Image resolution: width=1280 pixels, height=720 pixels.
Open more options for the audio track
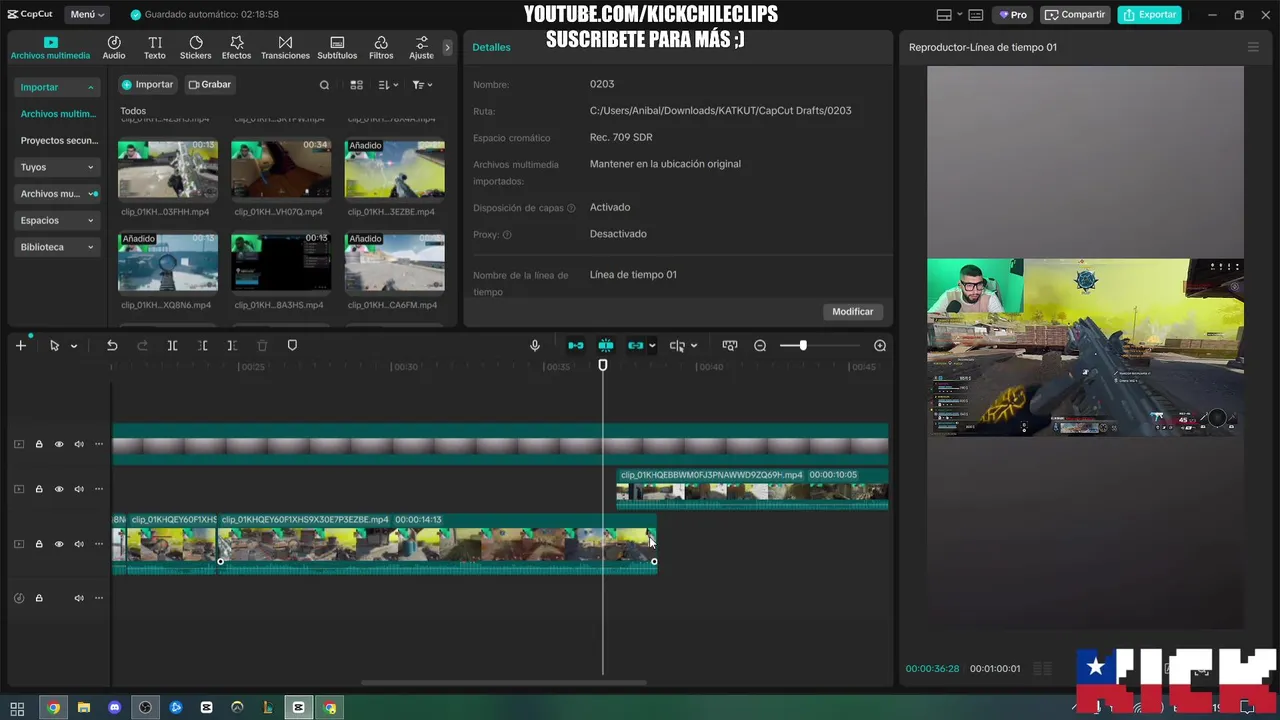[x=99, y=598]
